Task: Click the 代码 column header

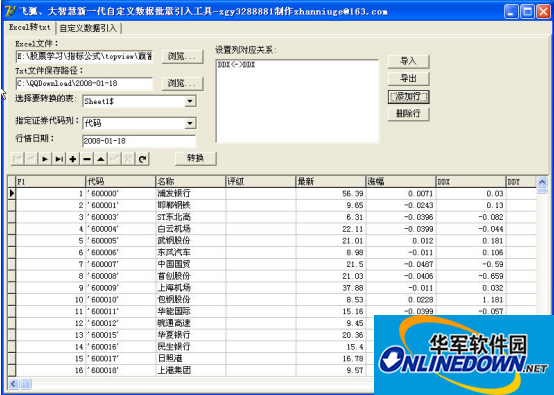Action: click(x=120, y=182)
